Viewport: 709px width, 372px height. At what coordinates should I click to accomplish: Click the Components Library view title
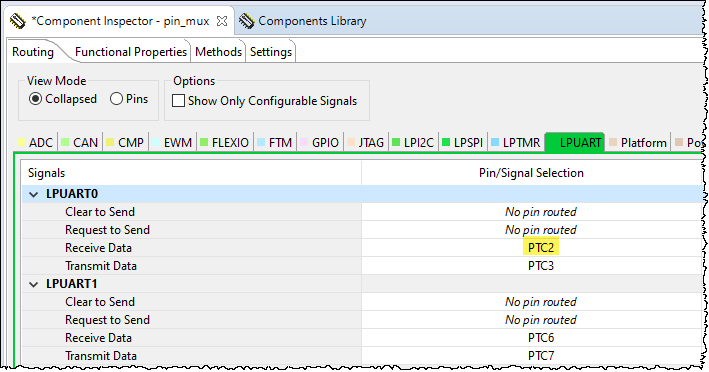point(312,21)
